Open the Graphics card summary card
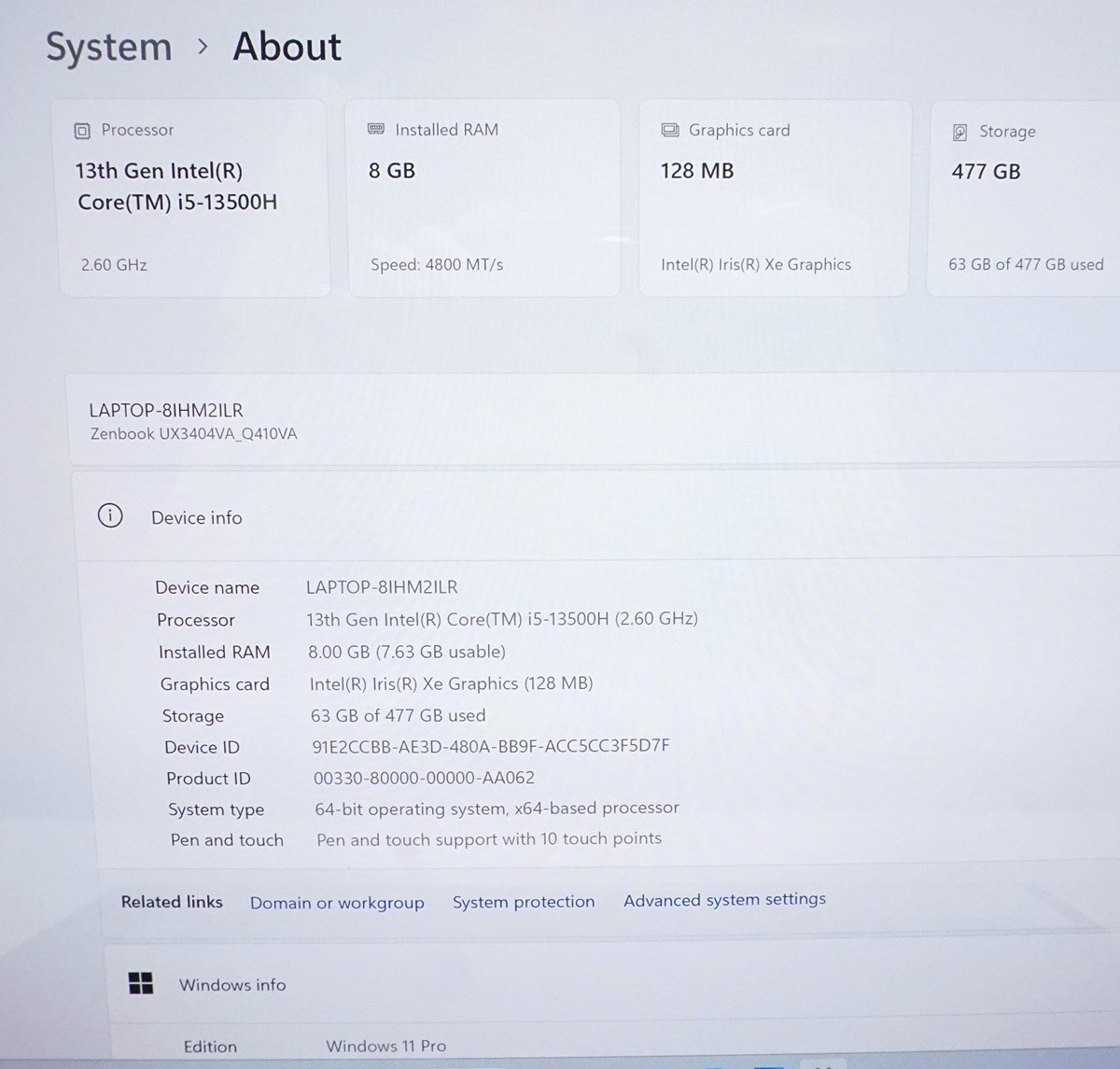Viewport: 1120px width, 1069px height. (774, 198)
